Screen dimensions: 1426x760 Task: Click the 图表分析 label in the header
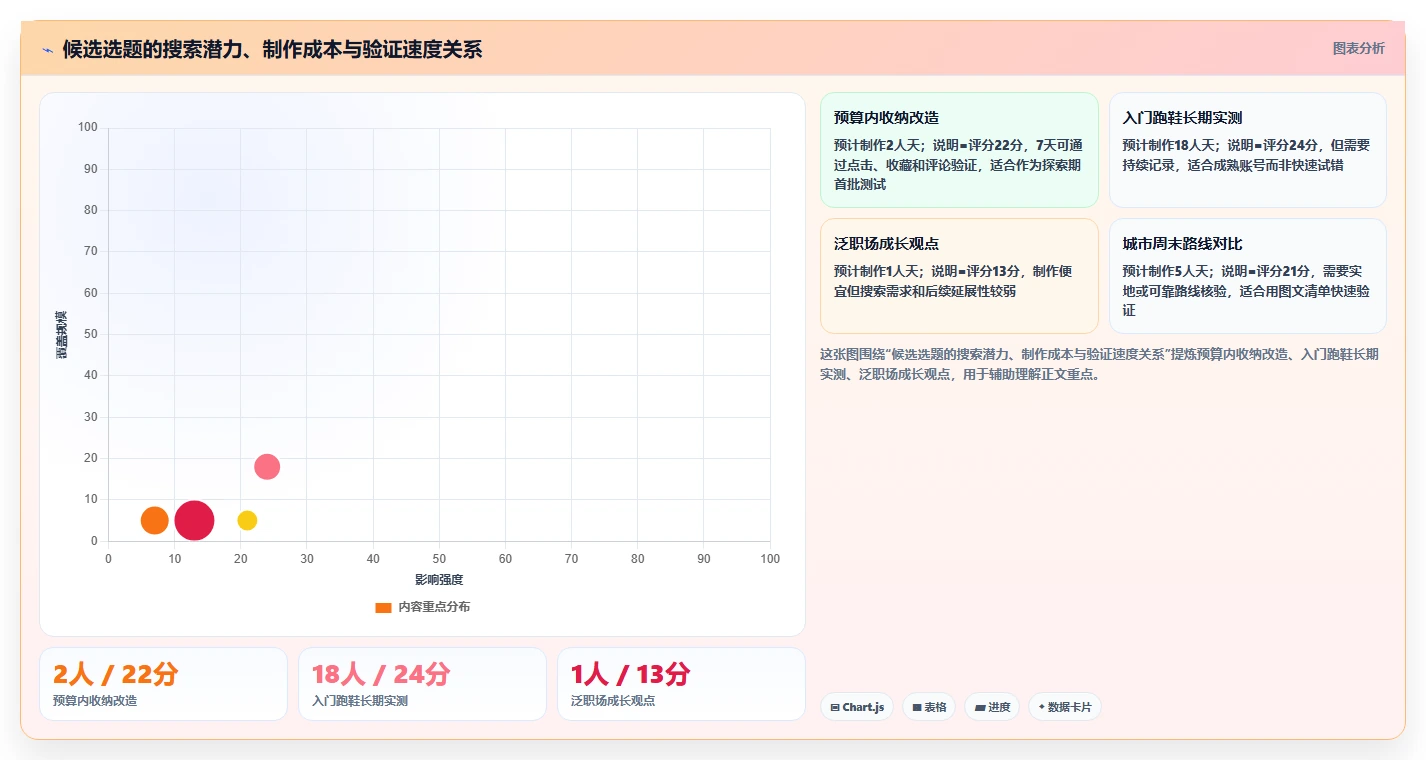coord(1359,48)
